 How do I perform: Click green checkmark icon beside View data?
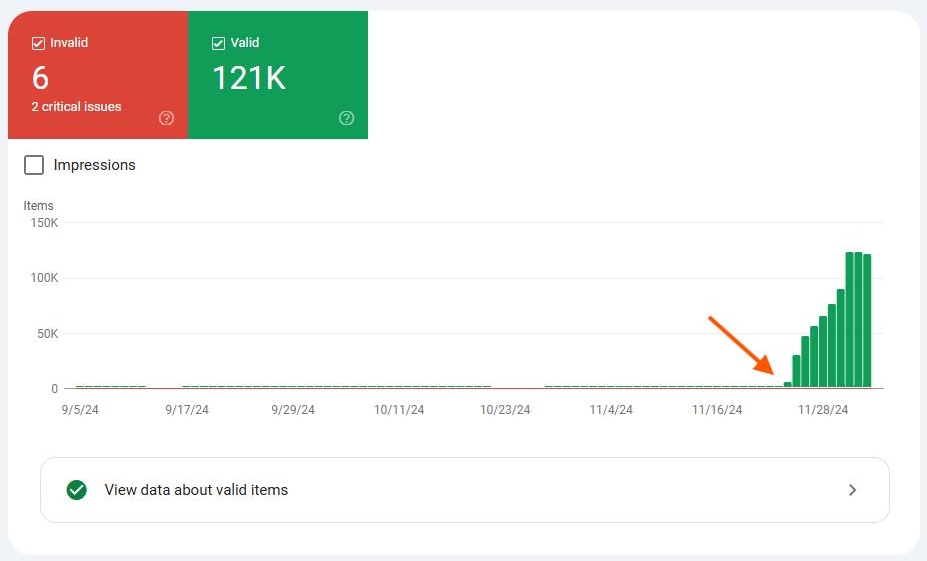click(76, 490)
